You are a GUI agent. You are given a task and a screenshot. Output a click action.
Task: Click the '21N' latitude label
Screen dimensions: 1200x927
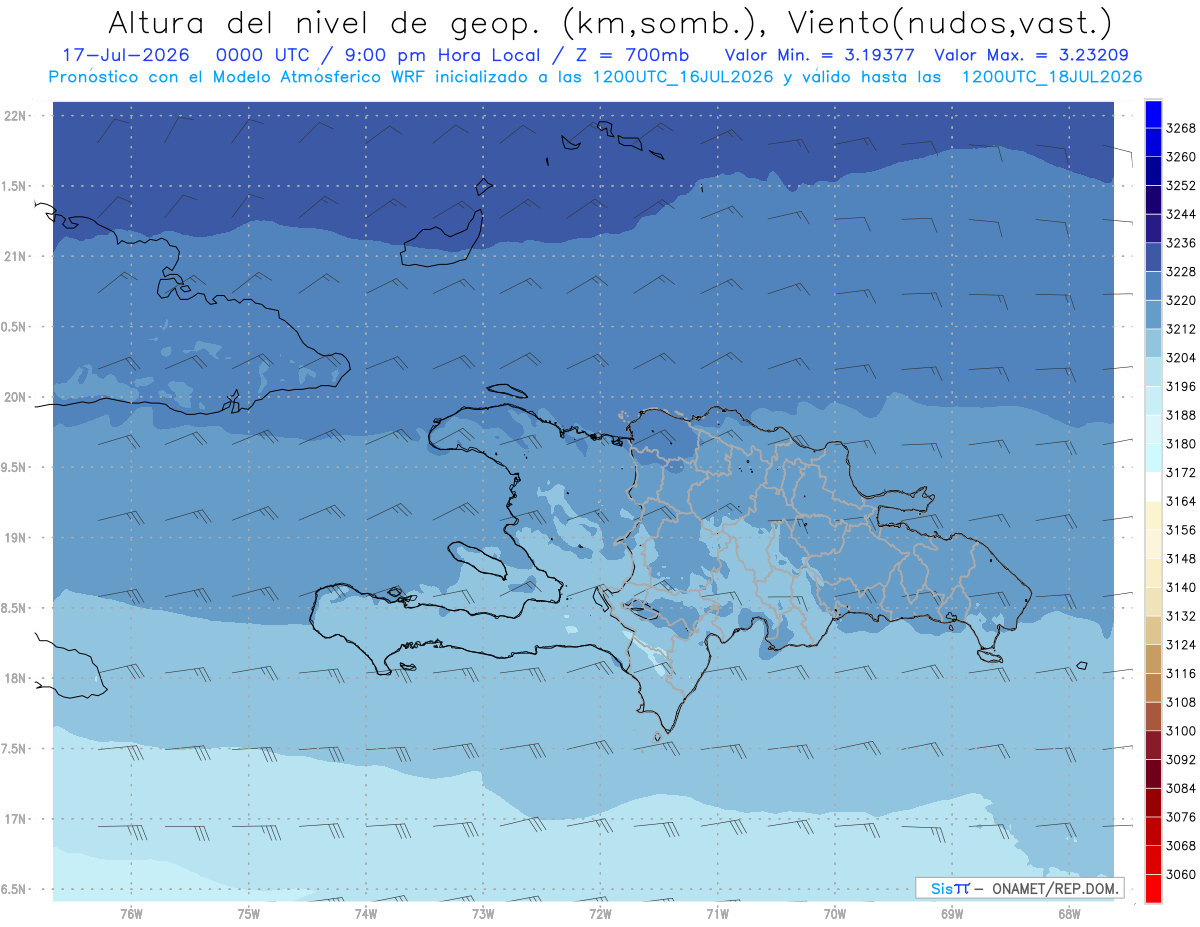15,256
